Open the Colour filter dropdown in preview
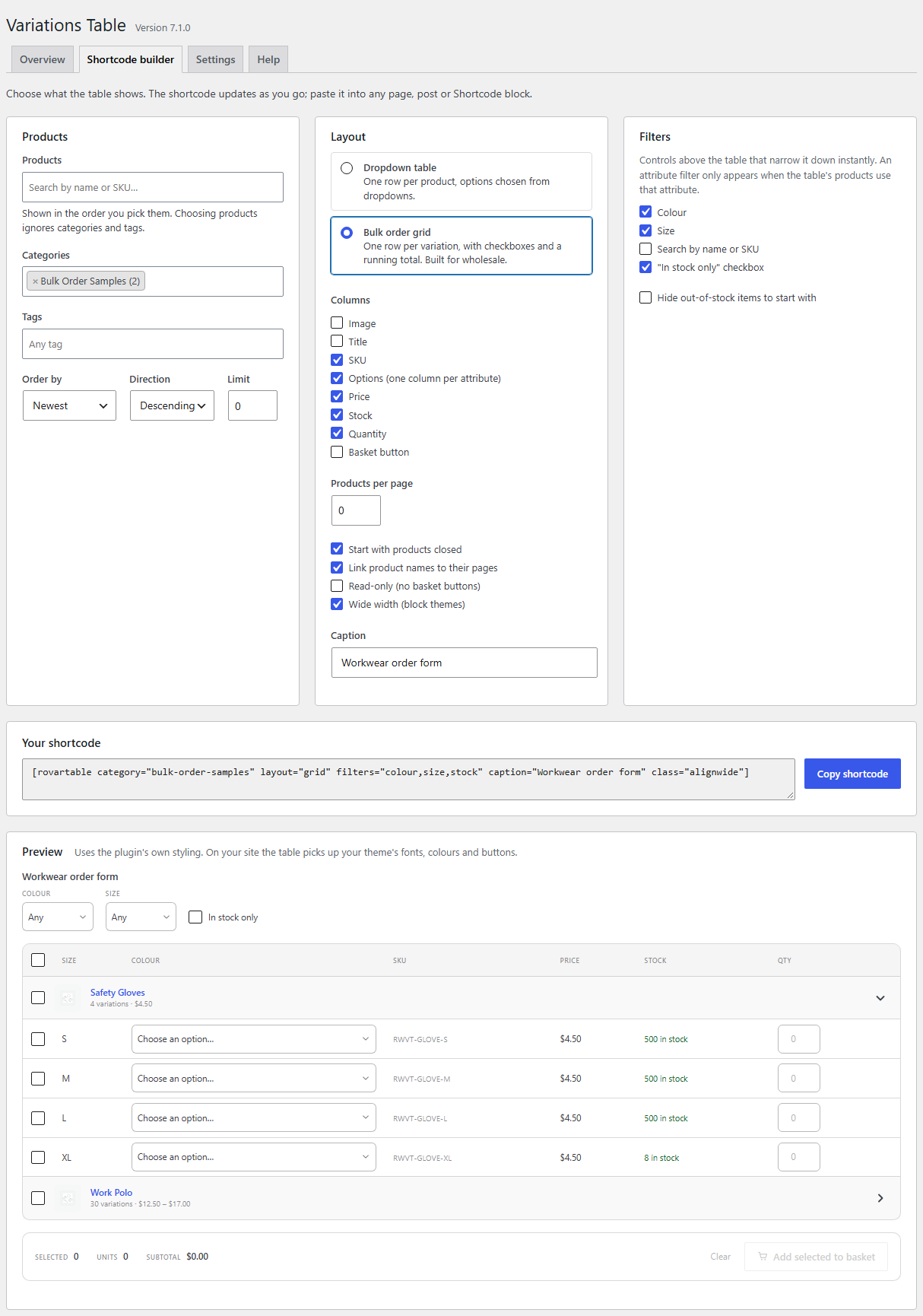This screenshot has width=923, height=1316. coord(58,917)
